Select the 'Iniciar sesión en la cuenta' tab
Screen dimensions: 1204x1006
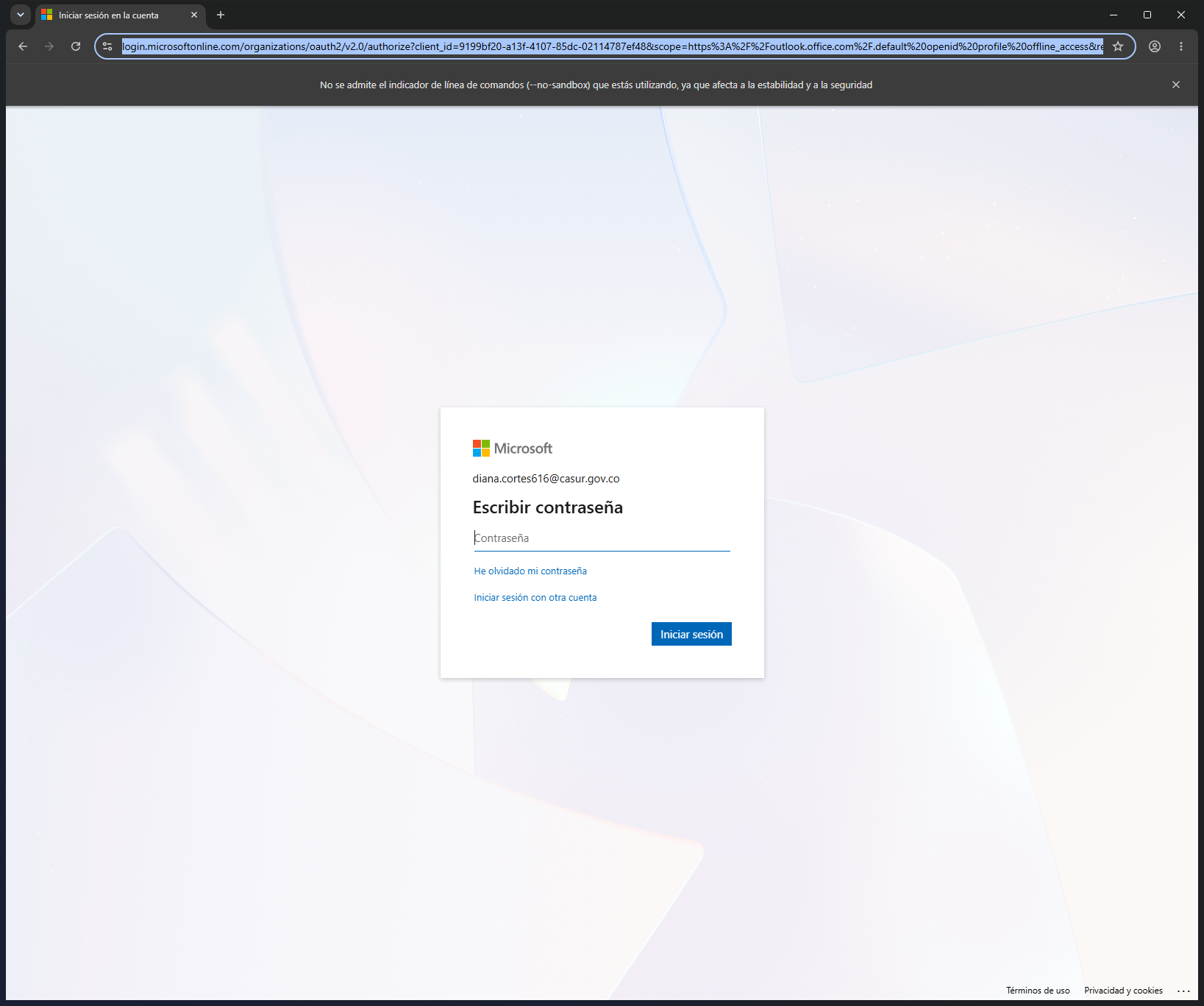click(x=120, y=15)
